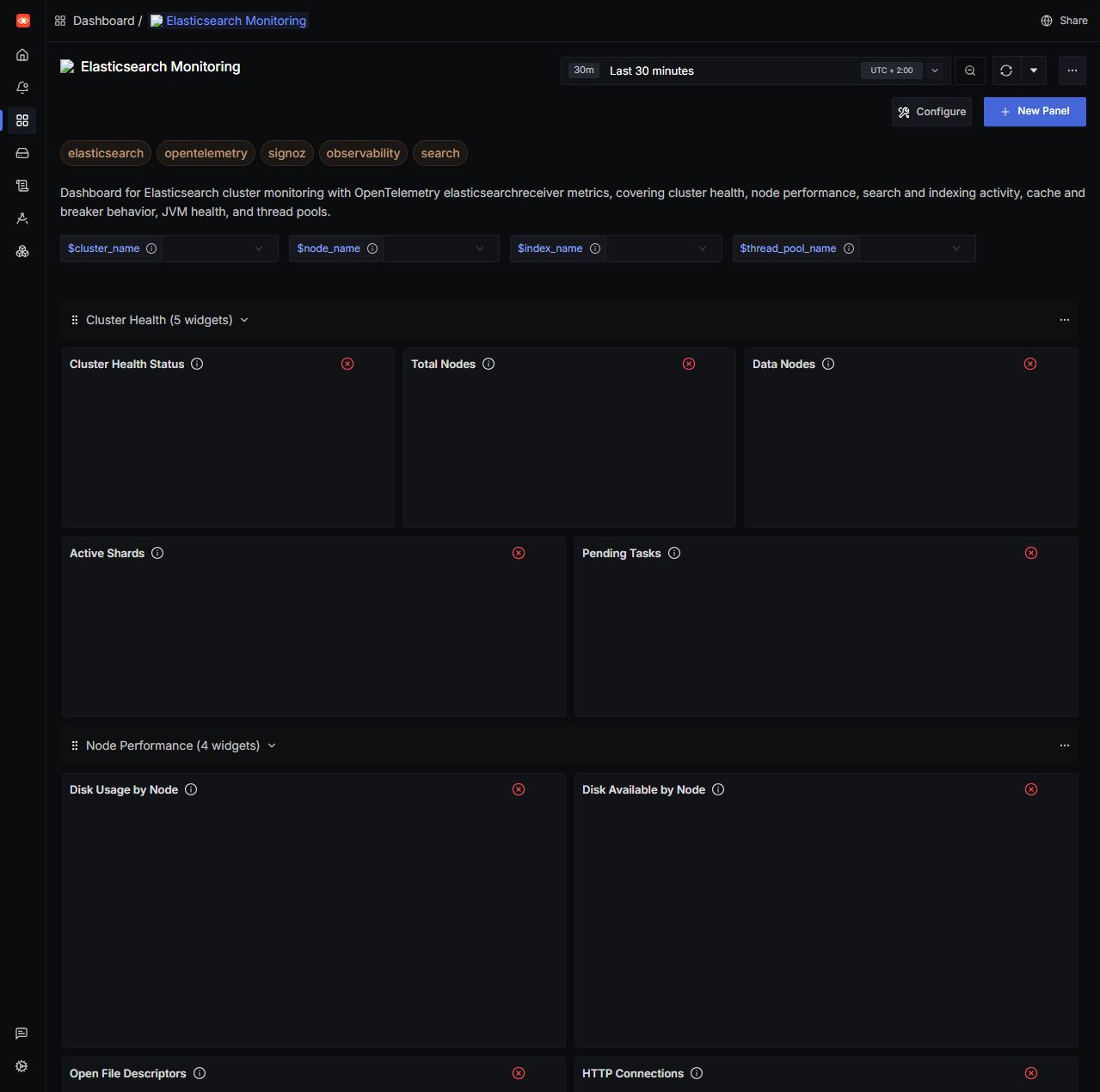Open dashboard options three-dot menu
Image resolution: width=1100 pixels, height=1092 pixels.
coord(1072,71)
